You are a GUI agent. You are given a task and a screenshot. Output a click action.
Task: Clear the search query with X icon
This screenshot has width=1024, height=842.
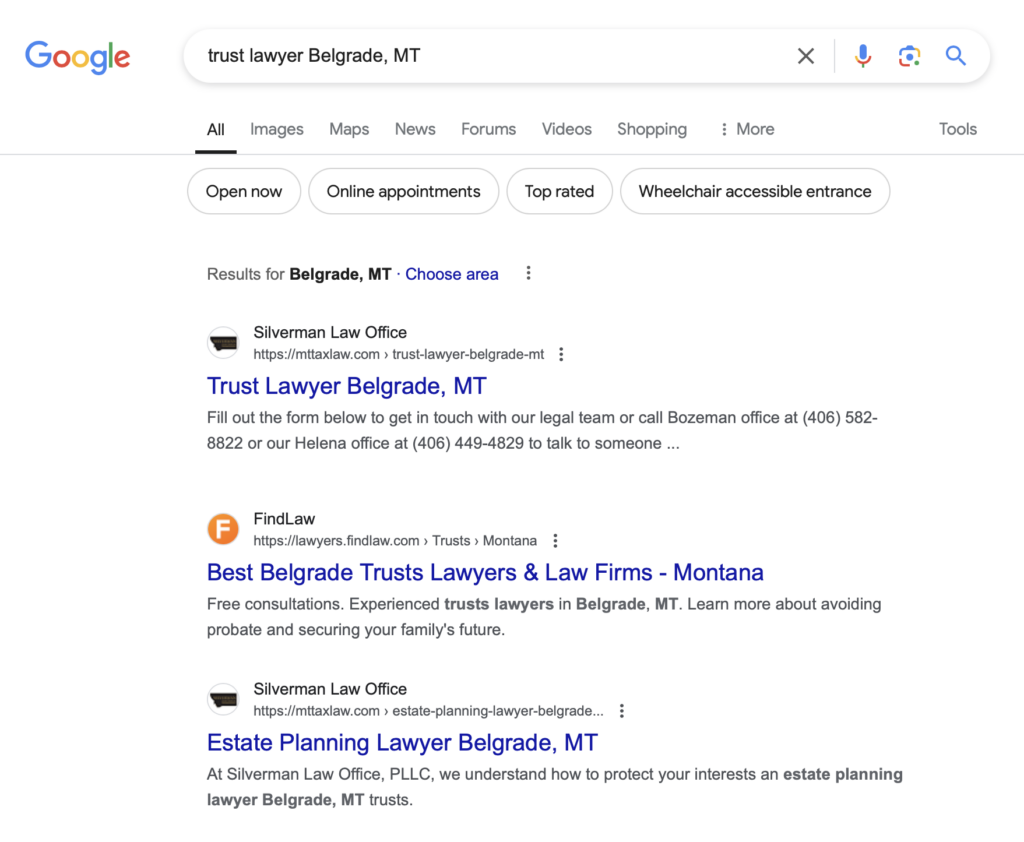point(805,56)
